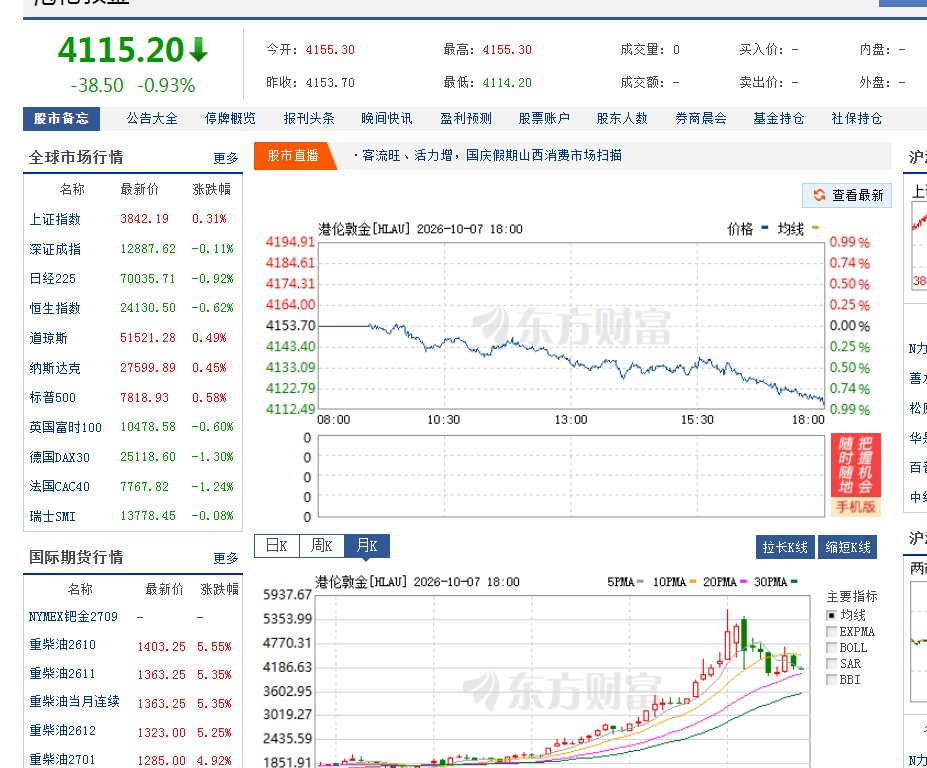This screenshot has width=927, height=768.
Task: Open the 法国CAC40 quote link
Action: [x=60, y=487]
